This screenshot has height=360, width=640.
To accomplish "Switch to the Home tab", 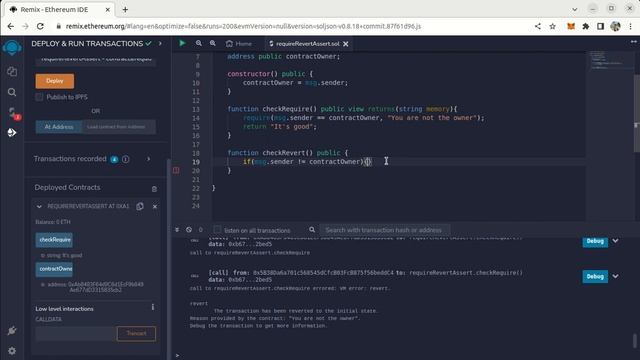I will tap(239, 44).
